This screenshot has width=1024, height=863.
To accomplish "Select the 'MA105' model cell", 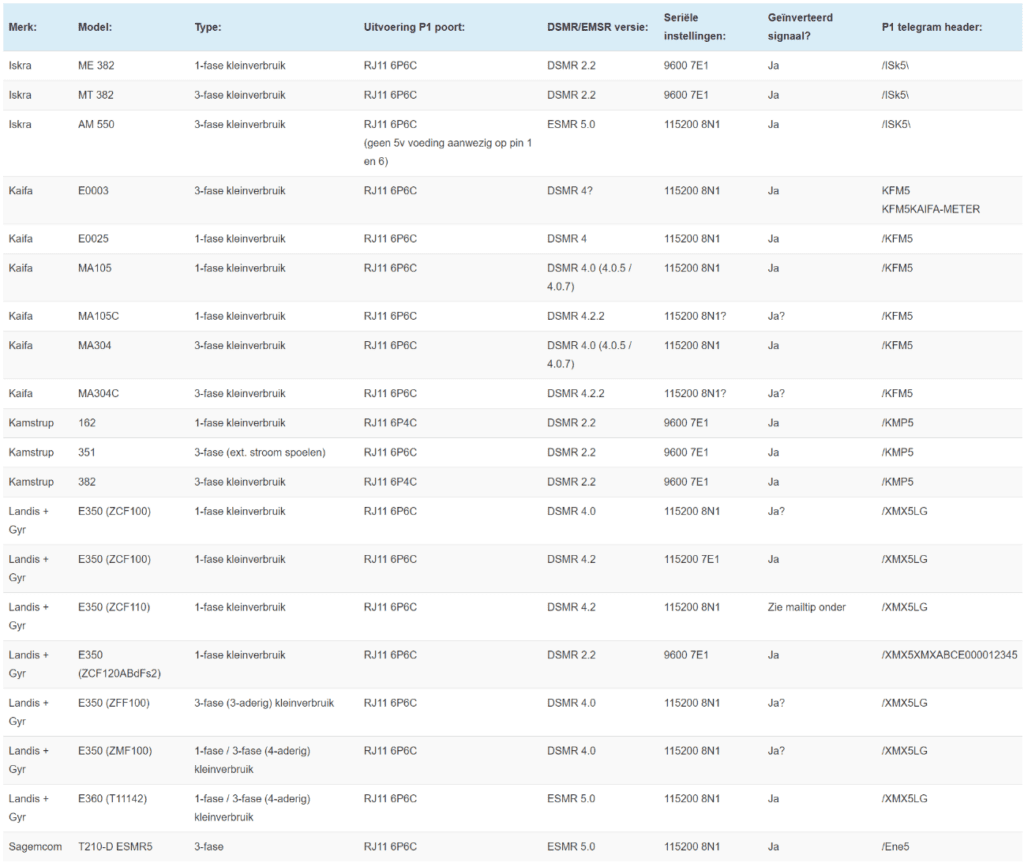I will 95,268.
